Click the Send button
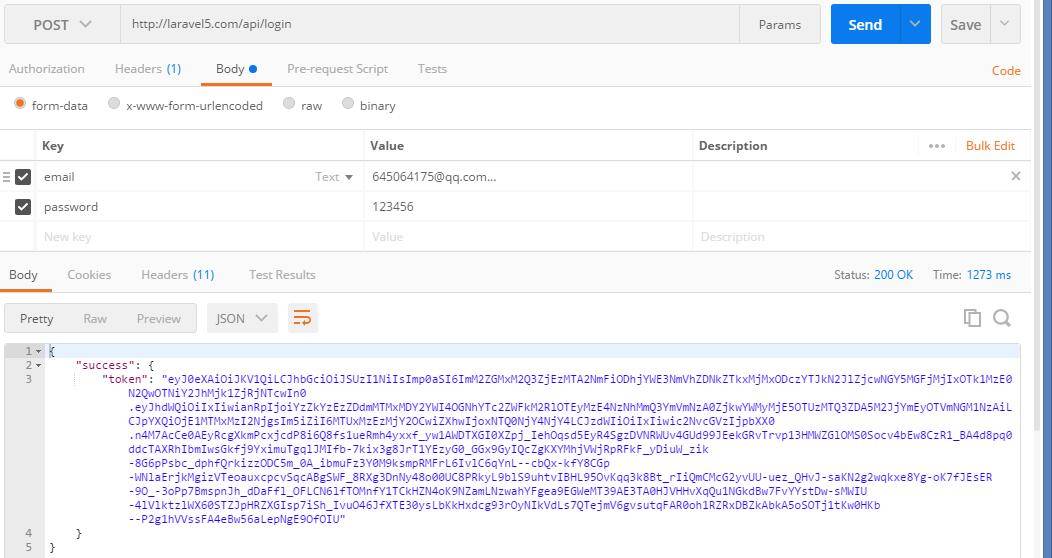 (865, 24)
